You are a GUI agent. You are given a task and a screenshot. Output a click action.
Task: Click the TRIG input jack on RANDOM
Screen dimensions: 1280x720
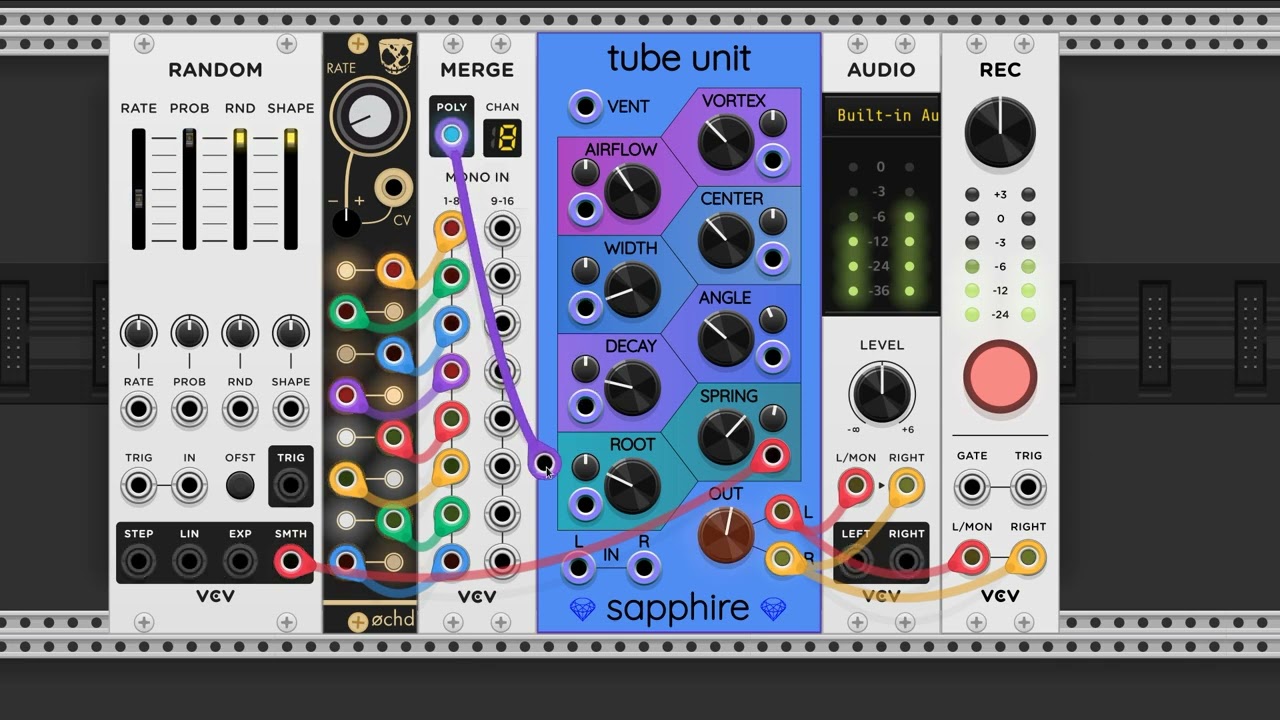139,486
